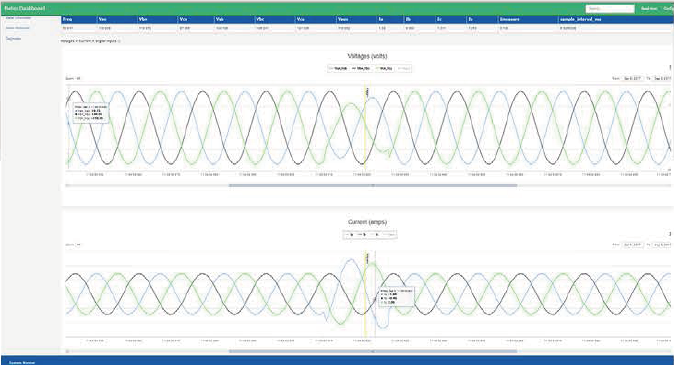Toggle the trigger series in Current legend
The height and width of the screenshot is (365, 674).
pyautogui.click(x=389, y=235)
